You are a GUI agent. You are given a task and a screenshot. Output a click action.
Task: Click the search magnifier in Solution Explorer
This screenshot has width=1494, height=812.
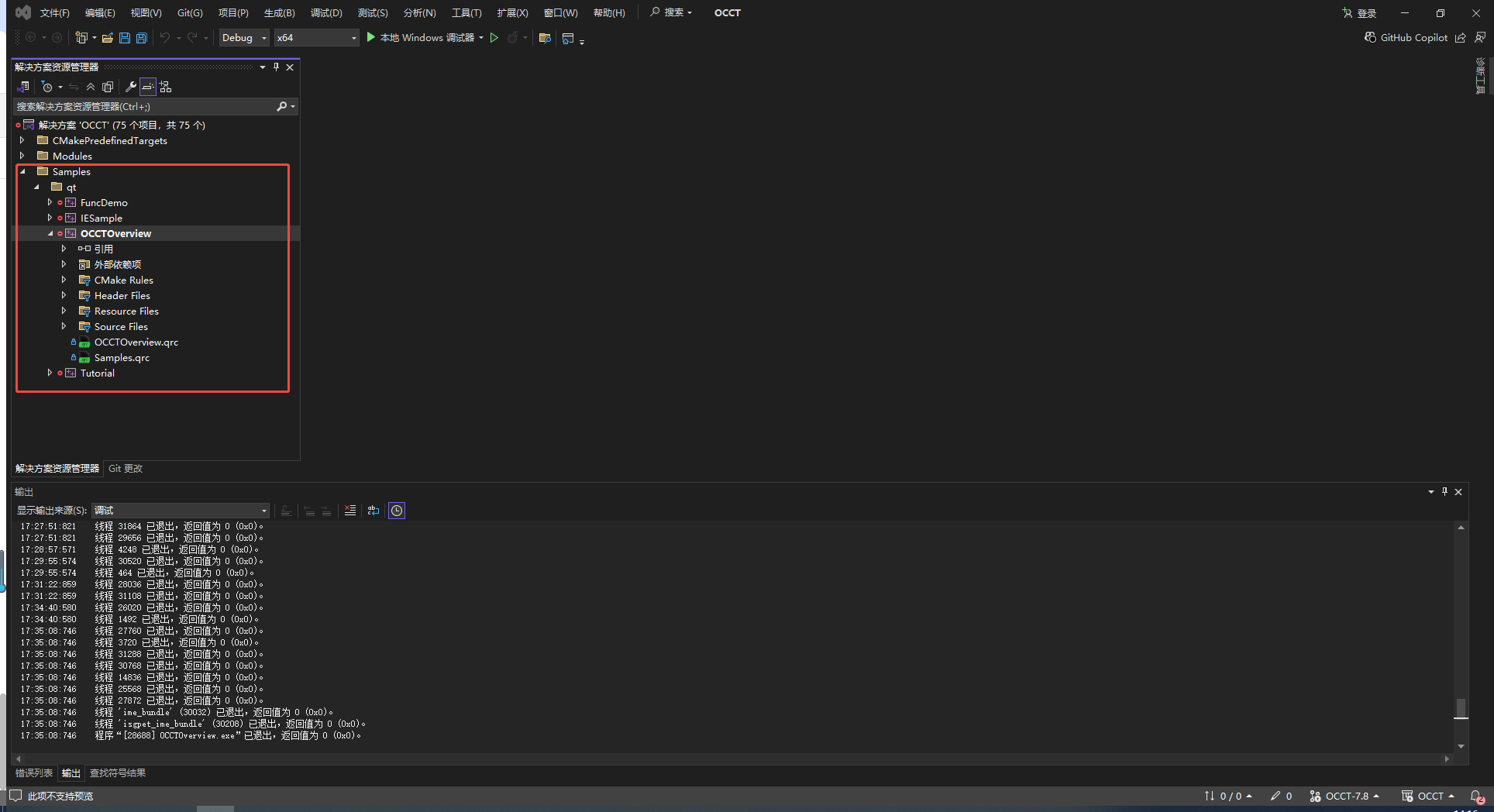click(282, 106)
